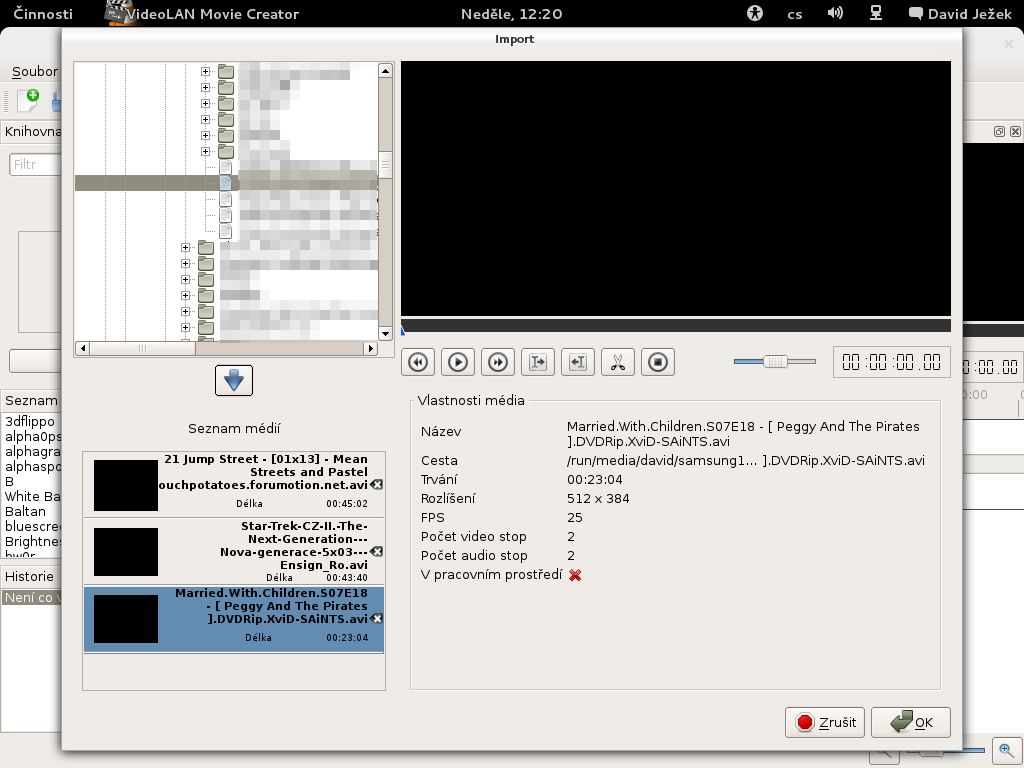This screenshot has height=768, width=1024.
Task: Float the right dock panel in main window
Action: (x=999, y=131)
